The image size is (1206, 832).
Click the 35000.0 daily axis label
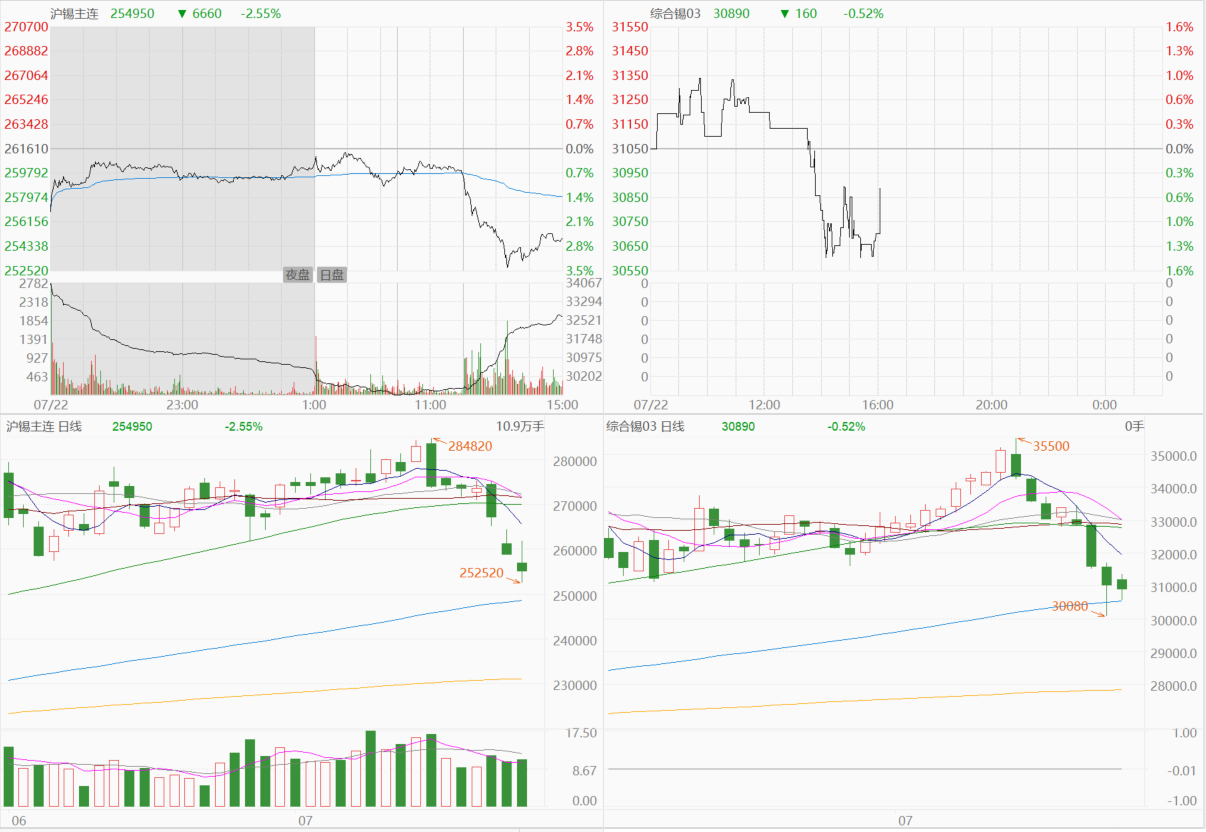click(x=1172, y=456)
